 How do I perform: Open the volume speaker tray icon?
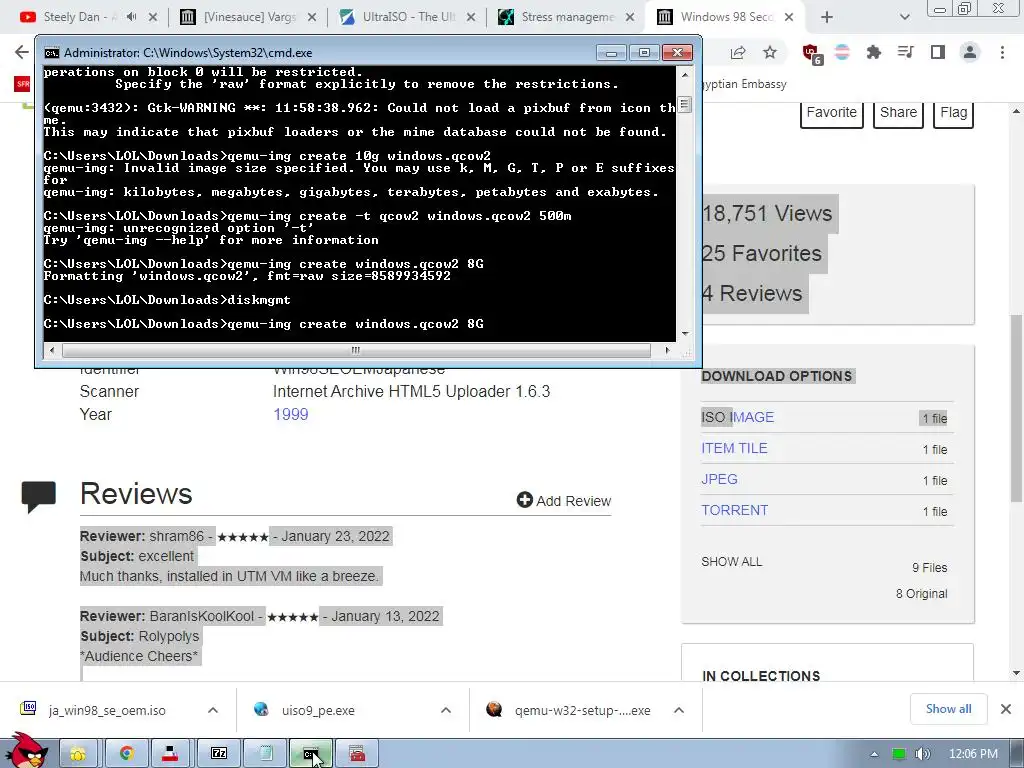[922, 754]
